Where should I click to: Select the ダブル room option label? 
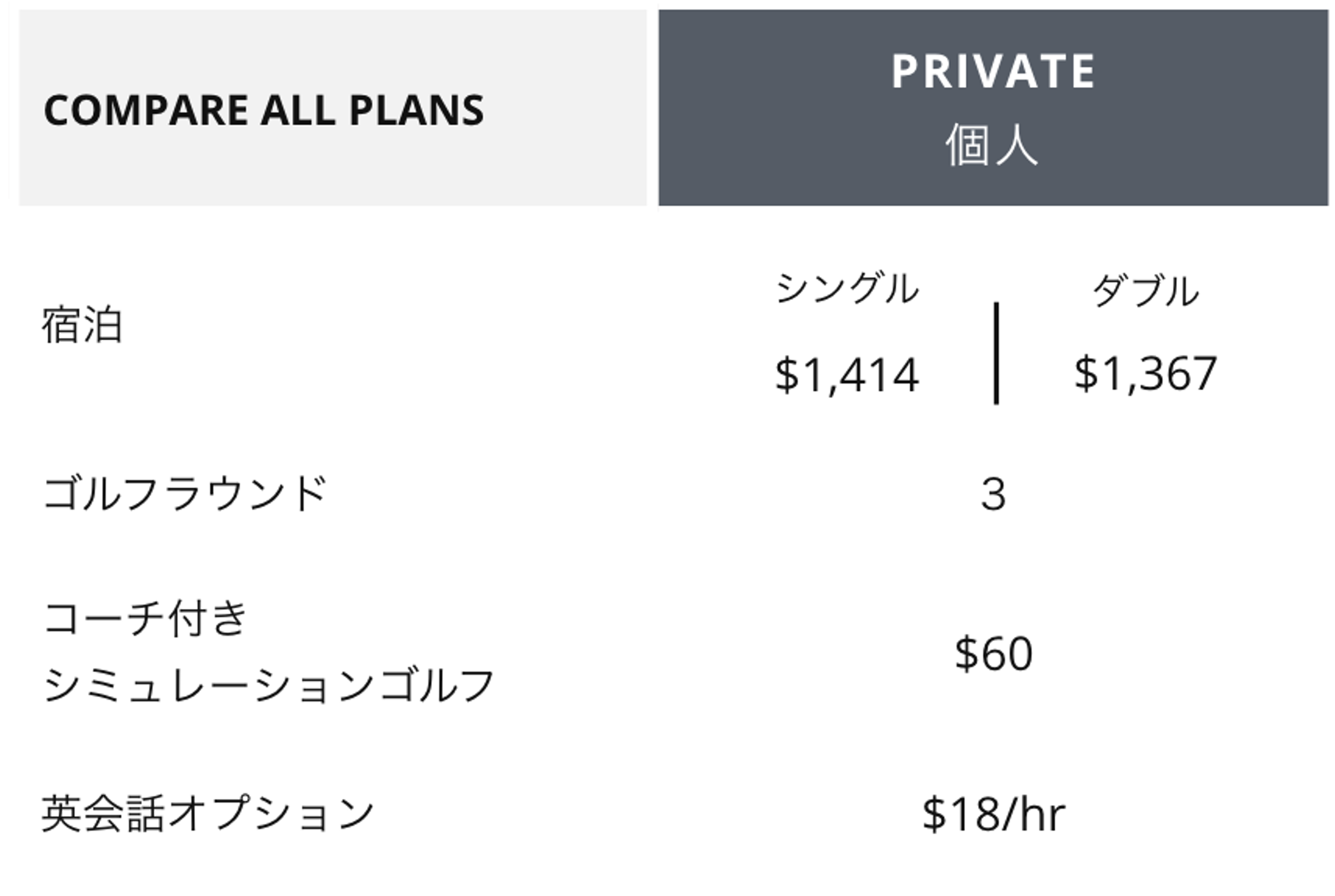[x=1145, y=291]
